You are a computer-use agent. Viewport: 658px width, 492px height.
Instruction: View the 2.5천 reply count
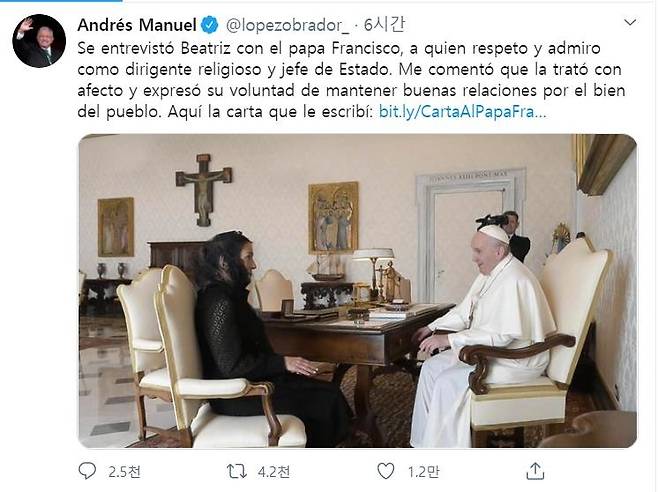click(123, 470)
